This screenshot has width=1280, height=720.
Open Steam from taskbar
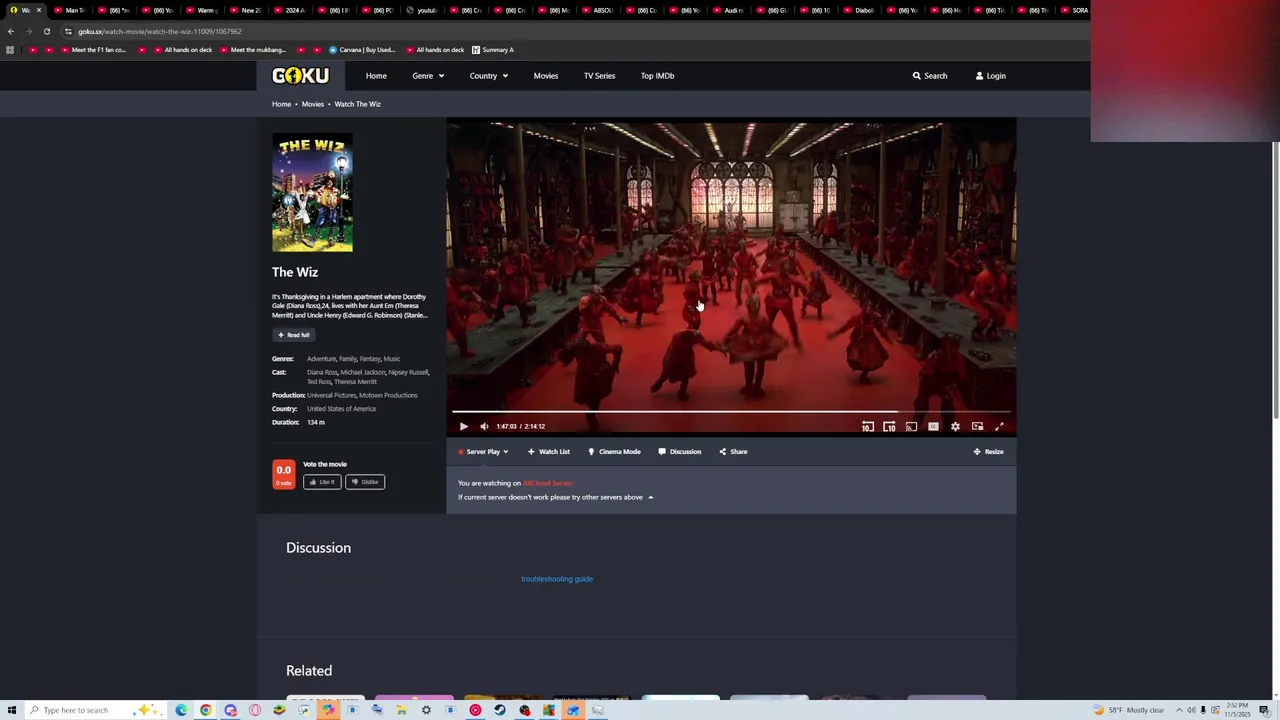(x=500, y=710)
